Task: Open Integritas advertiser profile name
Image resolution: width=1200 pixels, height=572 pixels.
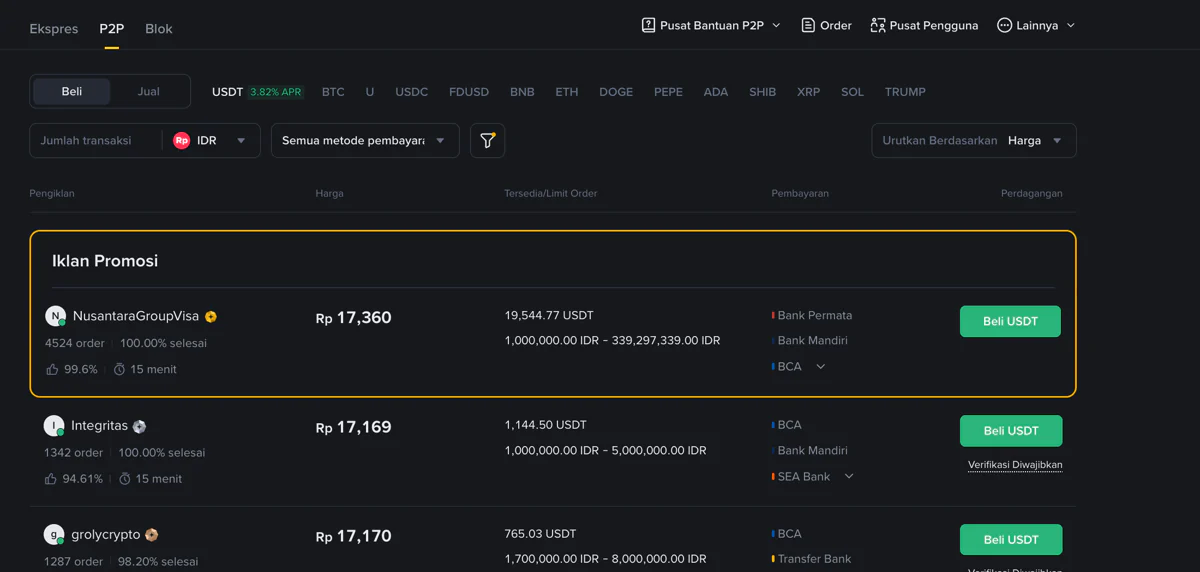Action: [99, 426]
